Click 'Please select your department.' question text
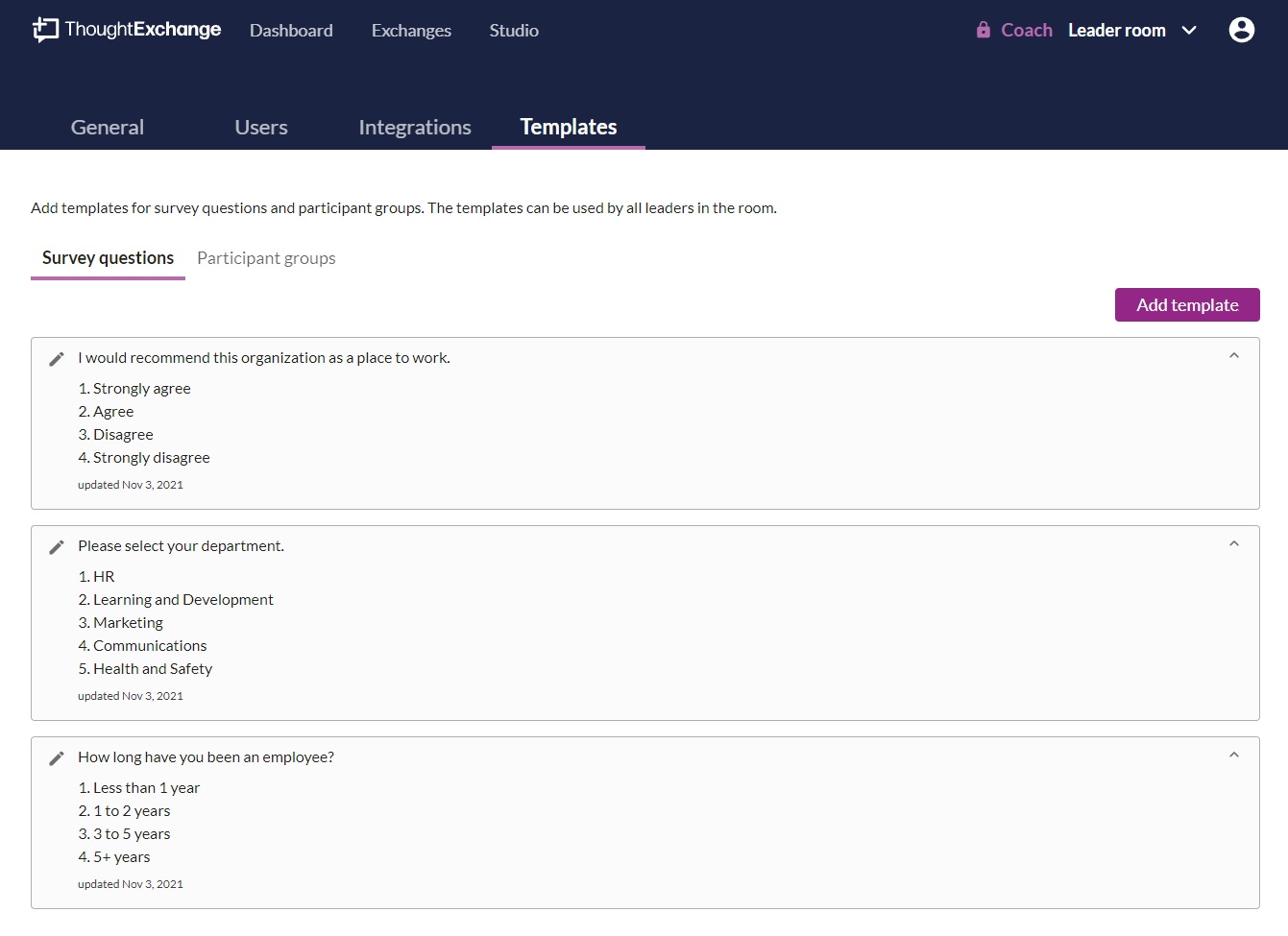This screenshot has height=936, width=1288. (181, 546)
